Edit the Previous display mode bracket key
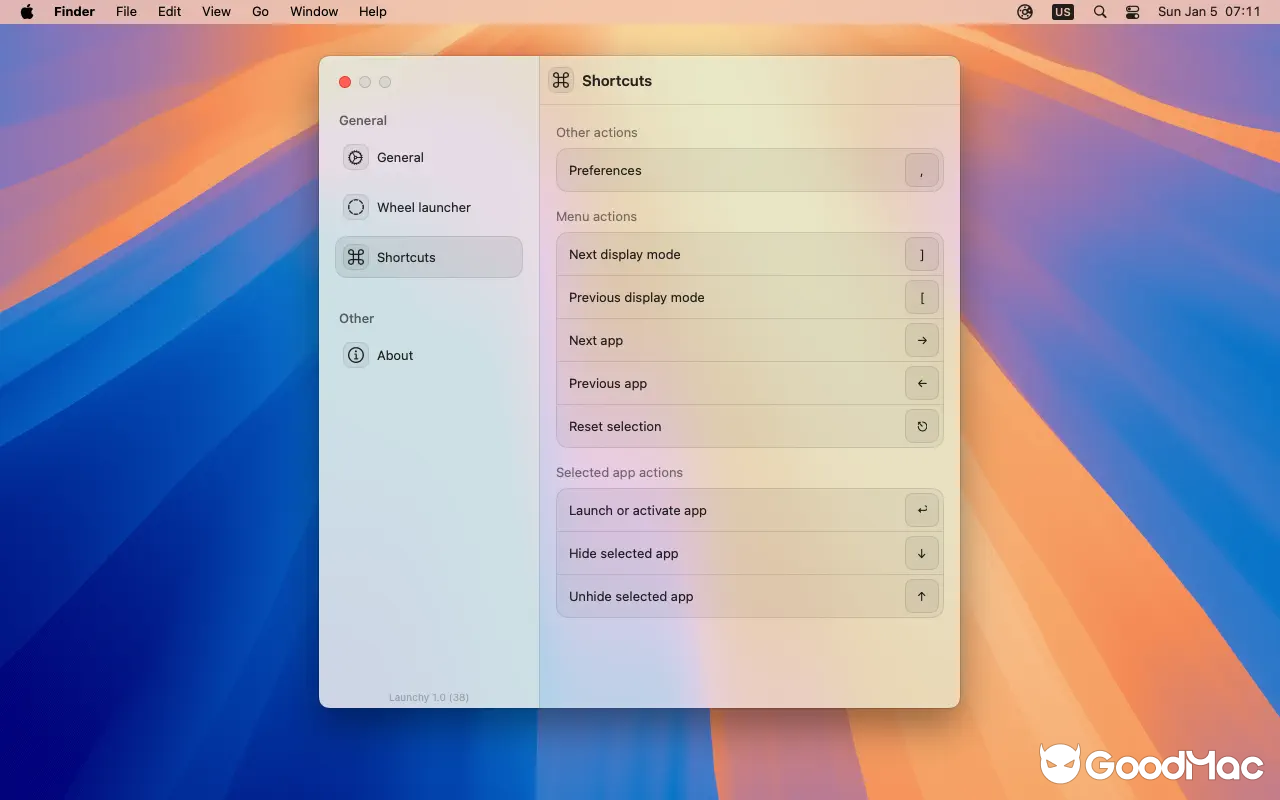This screenshot has width=1280, height=800. coord(922,297)
